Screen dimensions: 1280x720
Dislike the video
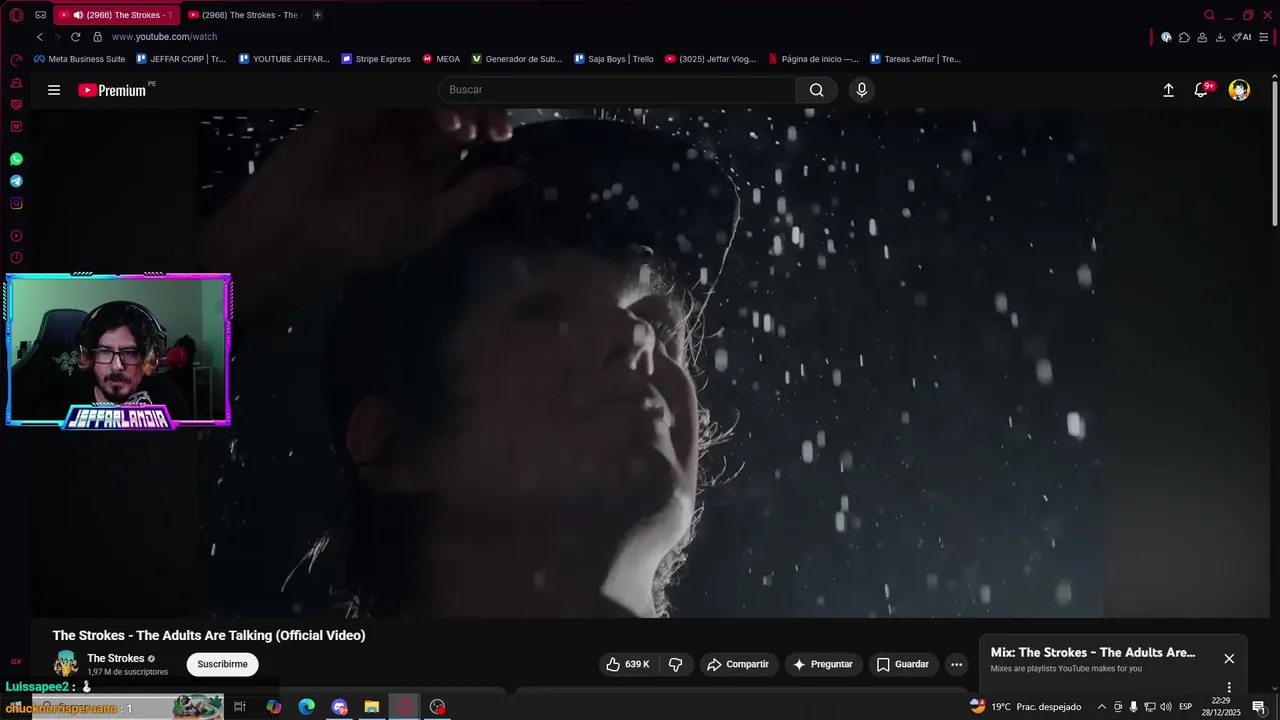pyautogui.click(x=676, y=664)
